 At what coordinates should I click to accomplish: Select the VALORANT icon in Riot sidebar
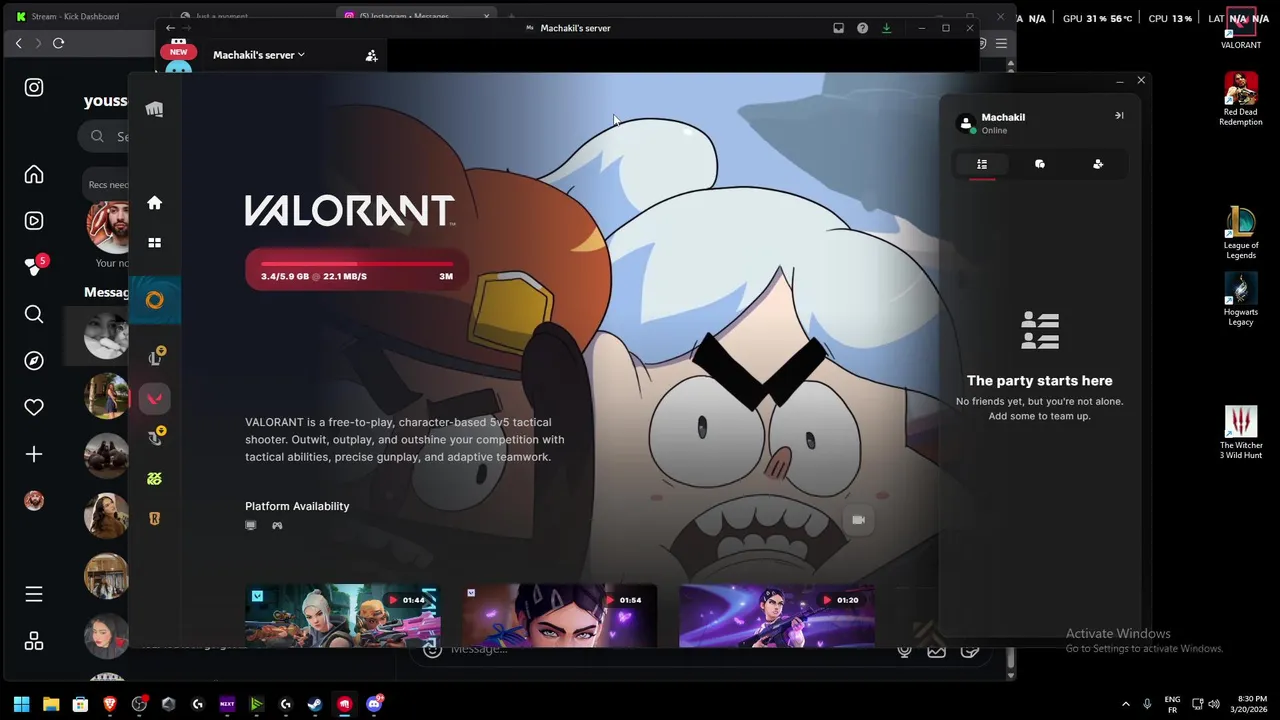pyautogui.click(x=155, y=398)
